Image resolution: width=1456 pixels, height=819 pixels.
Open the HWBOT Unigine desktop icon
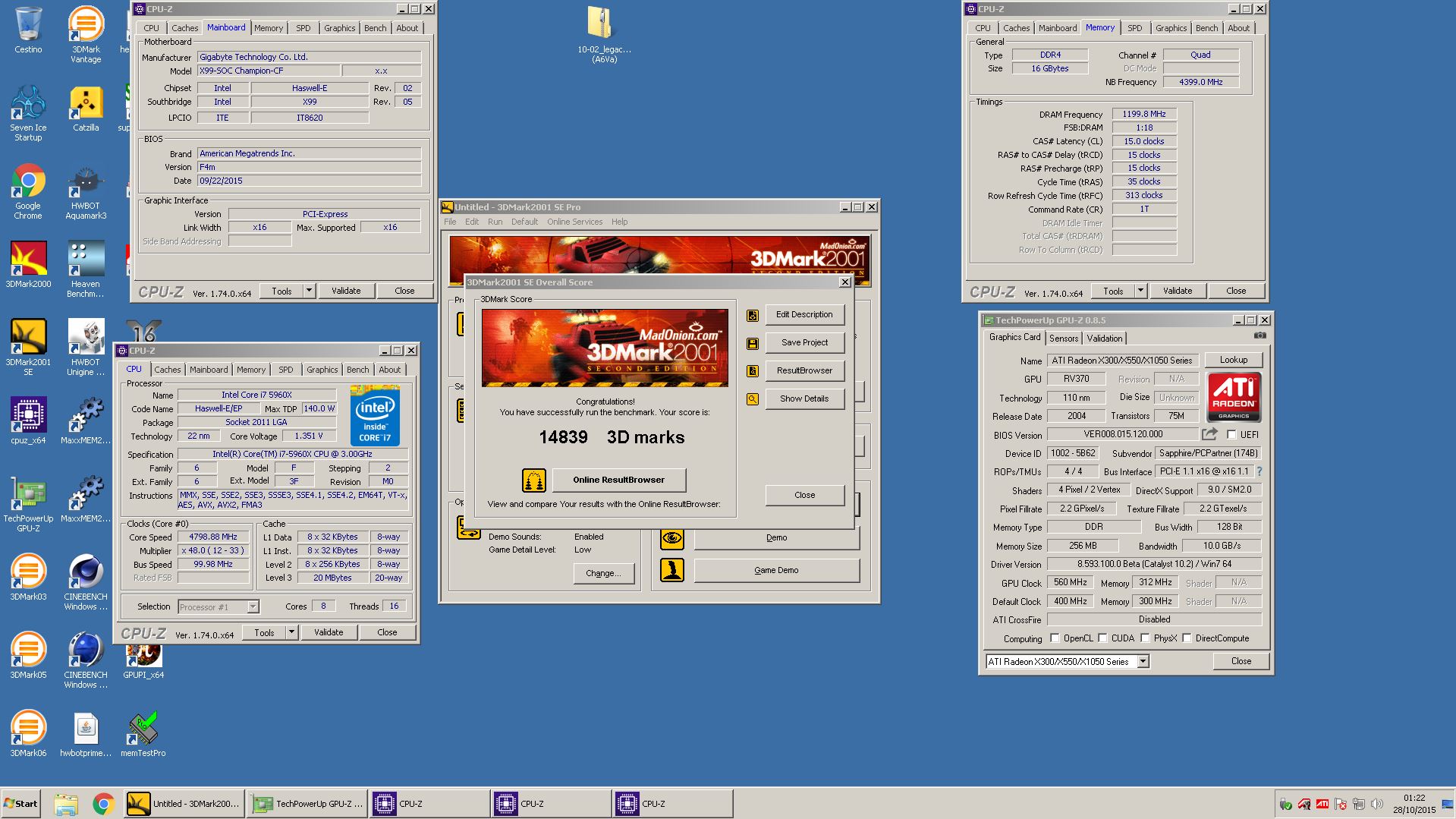click(86, 348)
